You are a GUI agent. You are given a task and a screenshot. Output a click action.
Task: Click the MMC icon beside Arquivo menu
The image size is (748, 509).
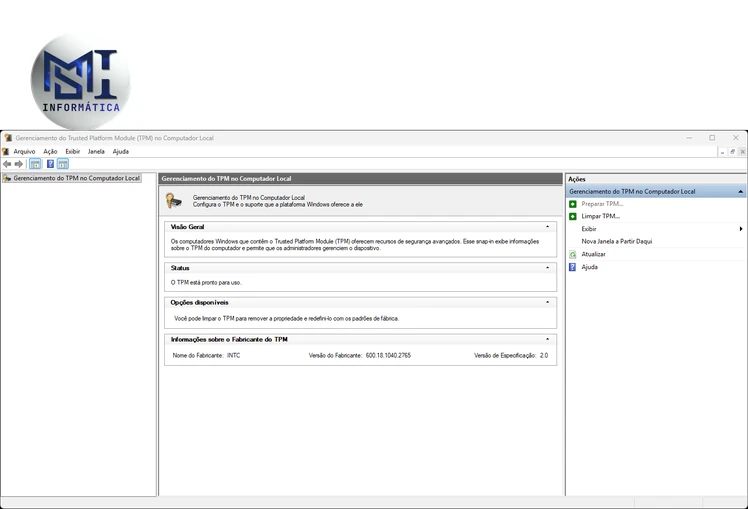tap(6, 151)
